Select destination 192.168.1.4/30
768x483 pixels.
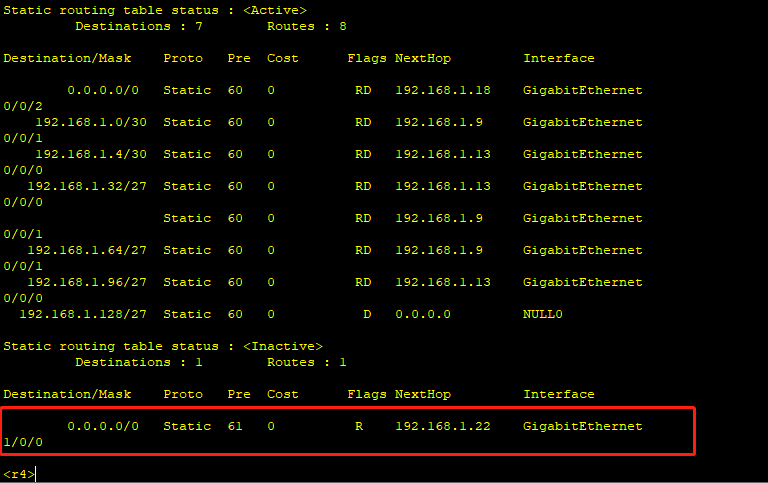tap(91, 154)
